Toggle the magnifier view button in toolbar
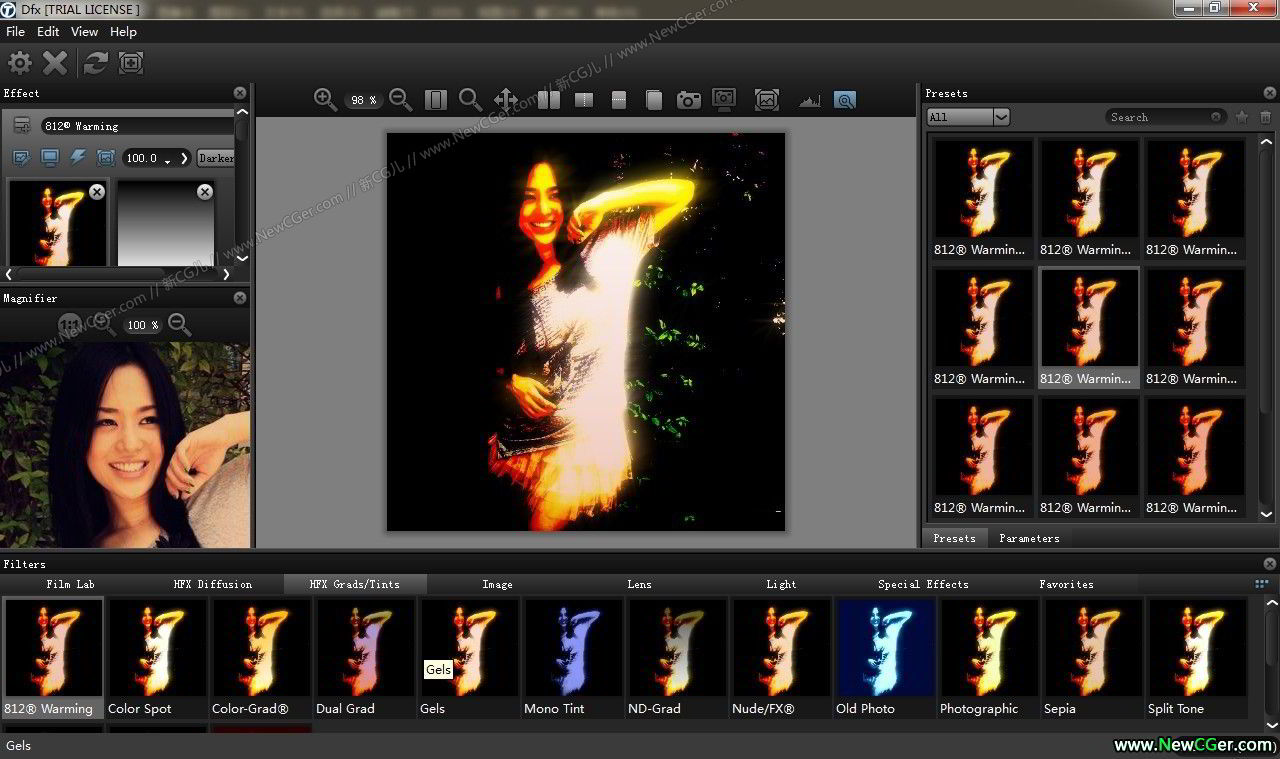Viewport: 1280px width, 759px height. click(845, 100)
